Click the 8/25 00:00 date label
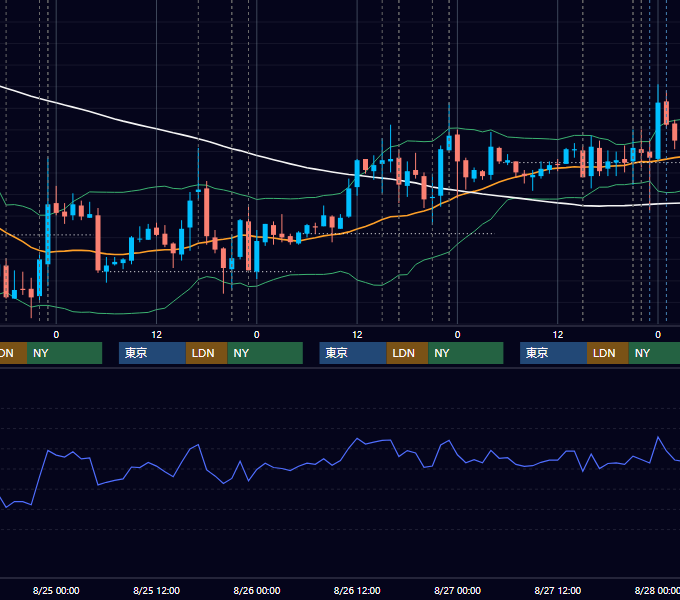The width and height of the screenshot is (680, 600). [56, 590]
